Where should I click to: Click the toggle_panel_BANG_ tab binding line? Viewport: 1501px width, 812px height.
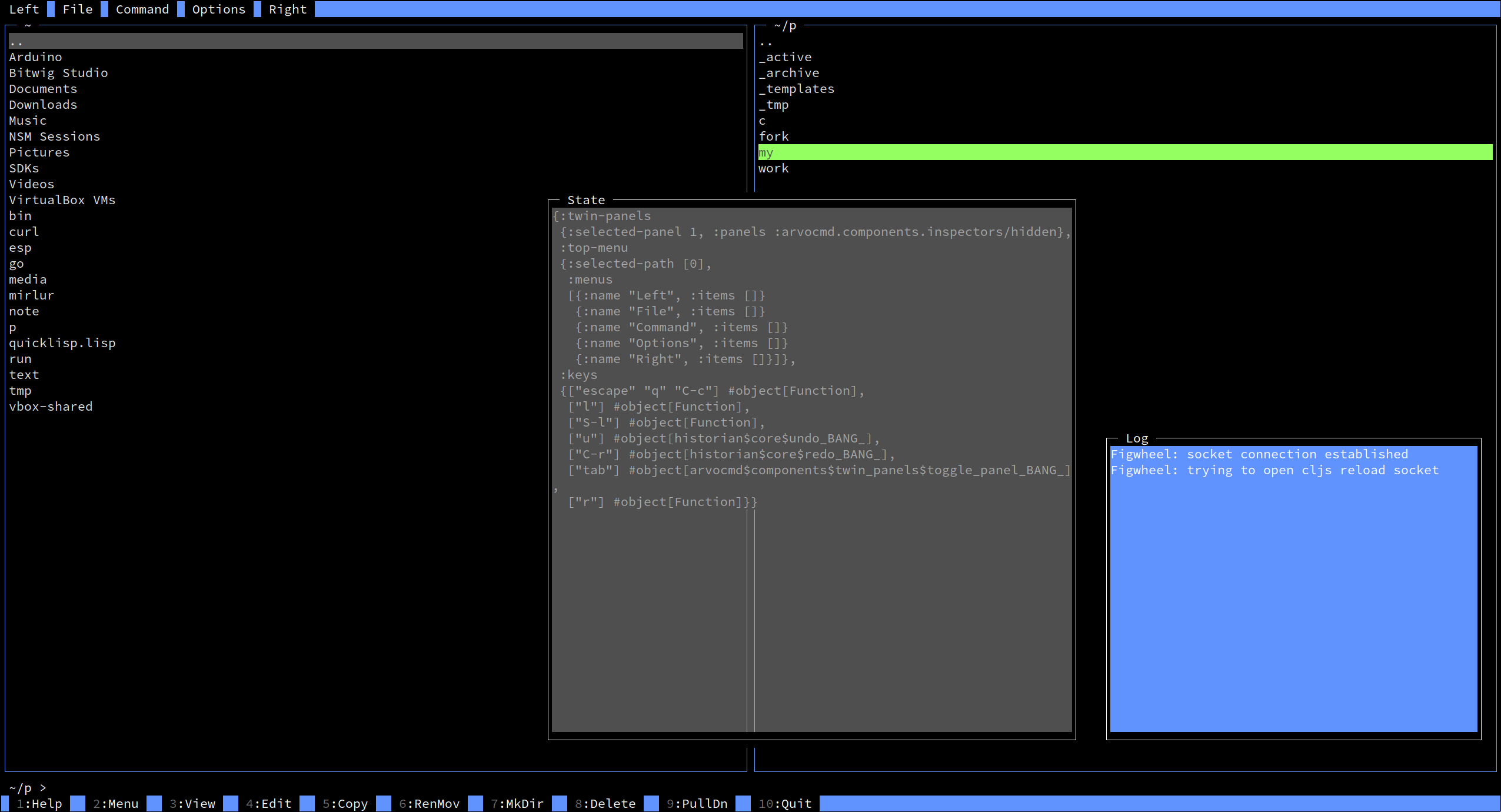819,470
